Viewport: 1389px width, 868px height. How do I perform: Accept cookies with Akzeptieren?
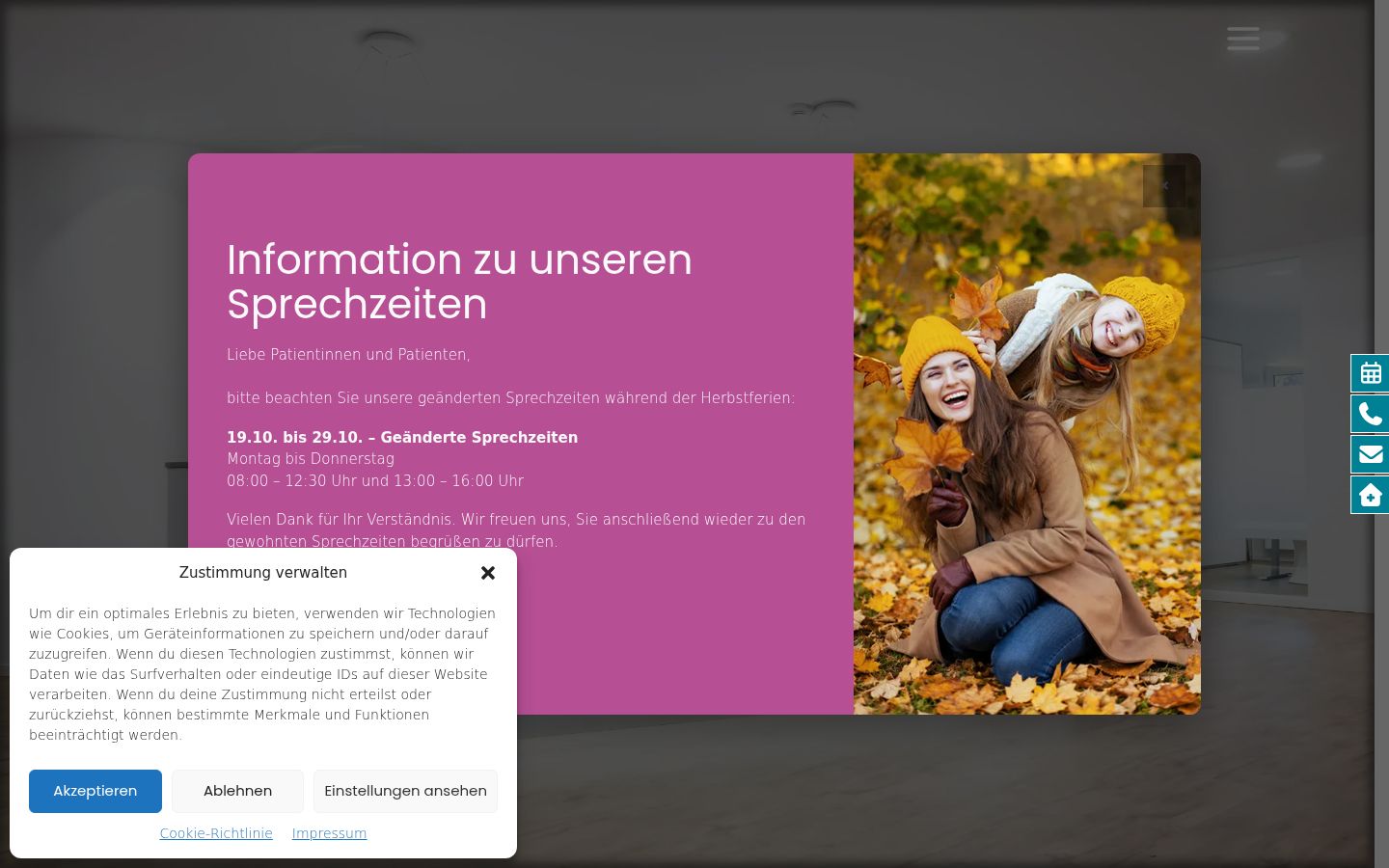[x=95, y=791]
